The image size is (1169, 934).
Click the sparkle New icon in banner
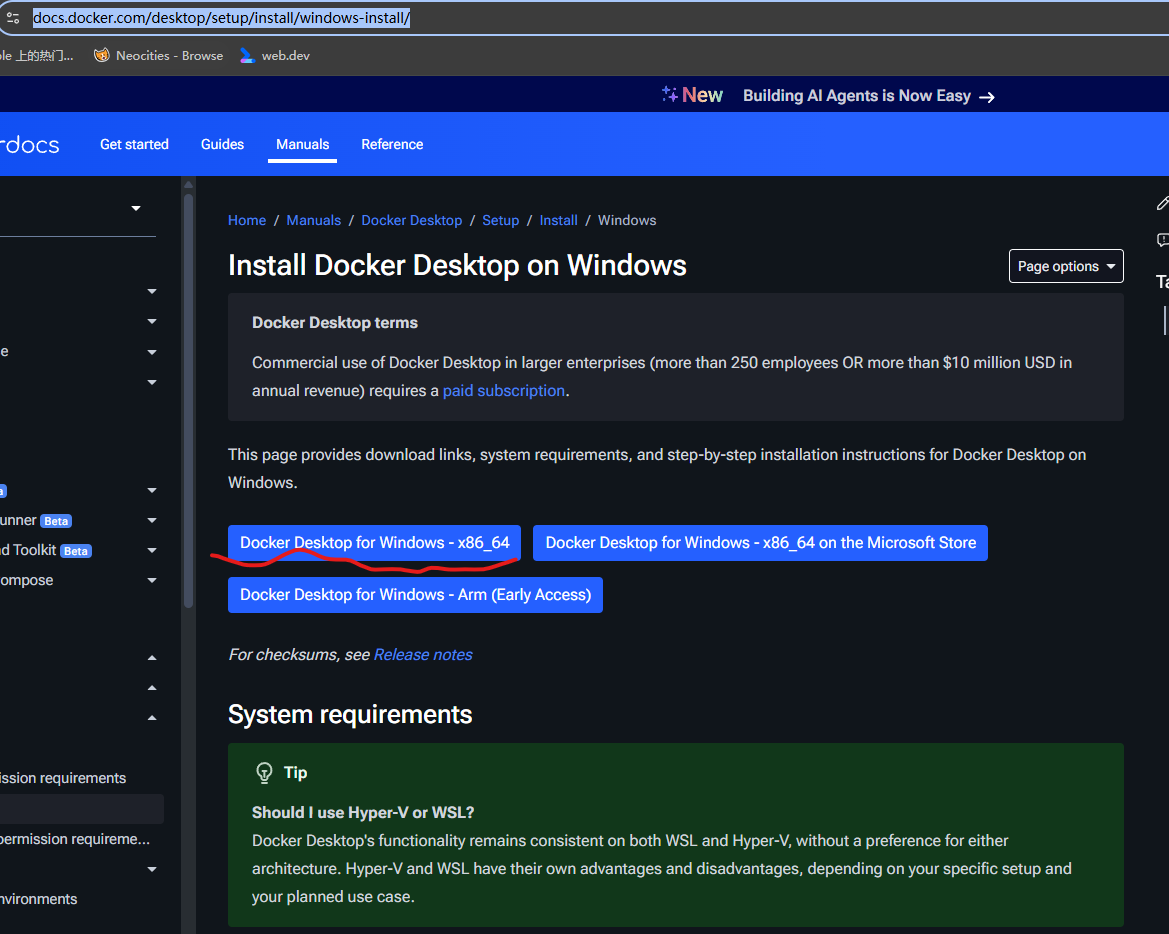pos(669,94)
